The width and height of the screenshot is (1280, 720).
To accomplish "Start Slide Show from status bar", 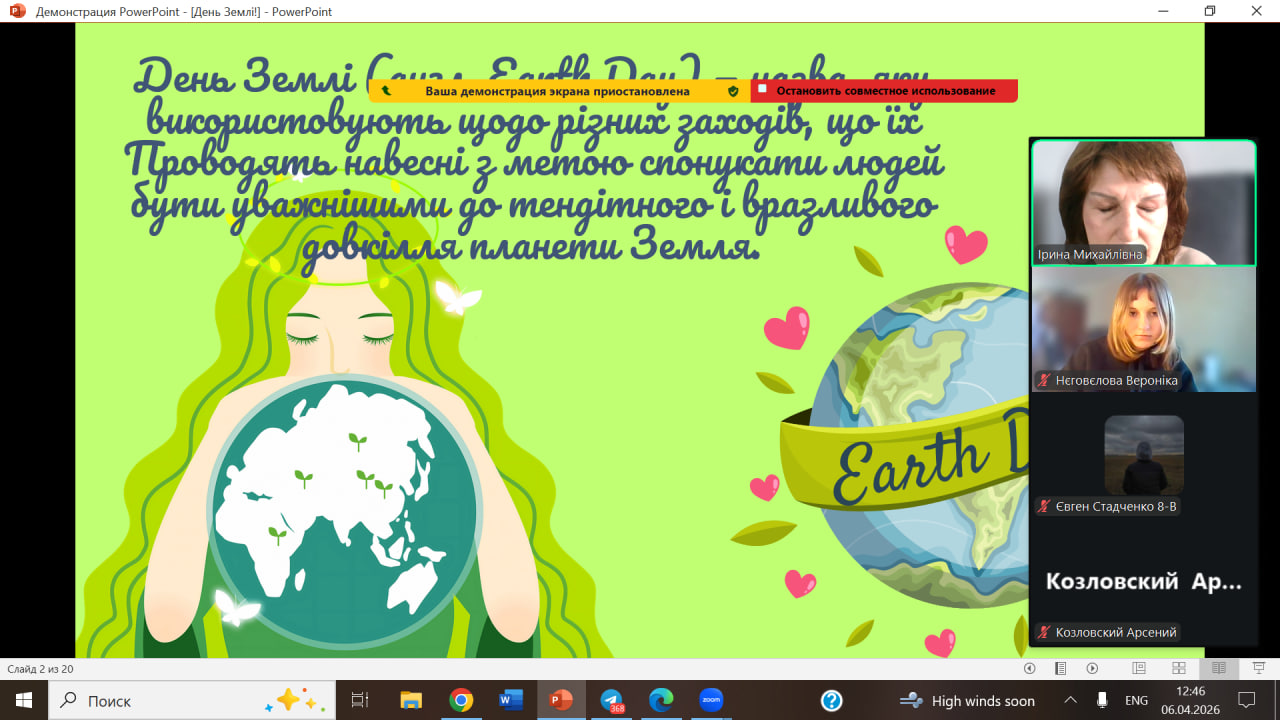I will tap(1258, 668).
